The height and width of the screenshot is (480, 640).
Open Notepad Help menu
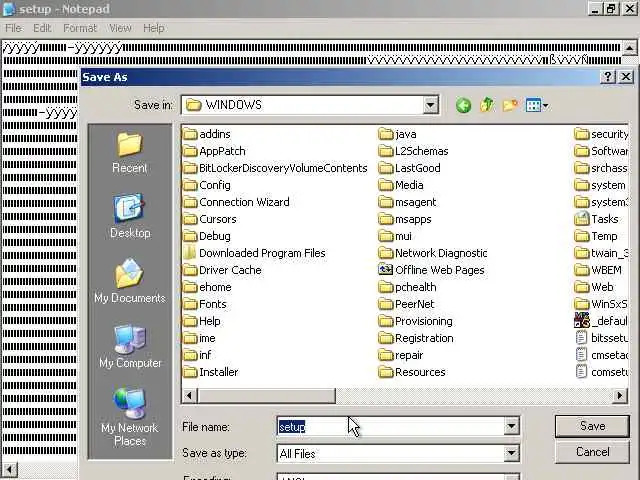(153, 28)
